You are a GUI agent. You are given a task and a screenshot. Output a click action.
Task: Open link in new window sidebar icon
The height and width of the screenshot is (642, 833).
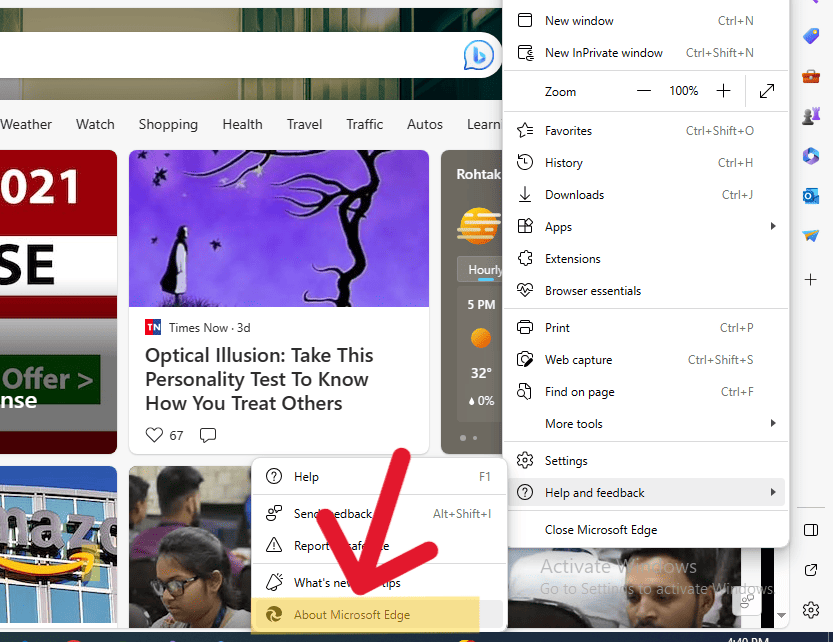click(x=811, y=570)
